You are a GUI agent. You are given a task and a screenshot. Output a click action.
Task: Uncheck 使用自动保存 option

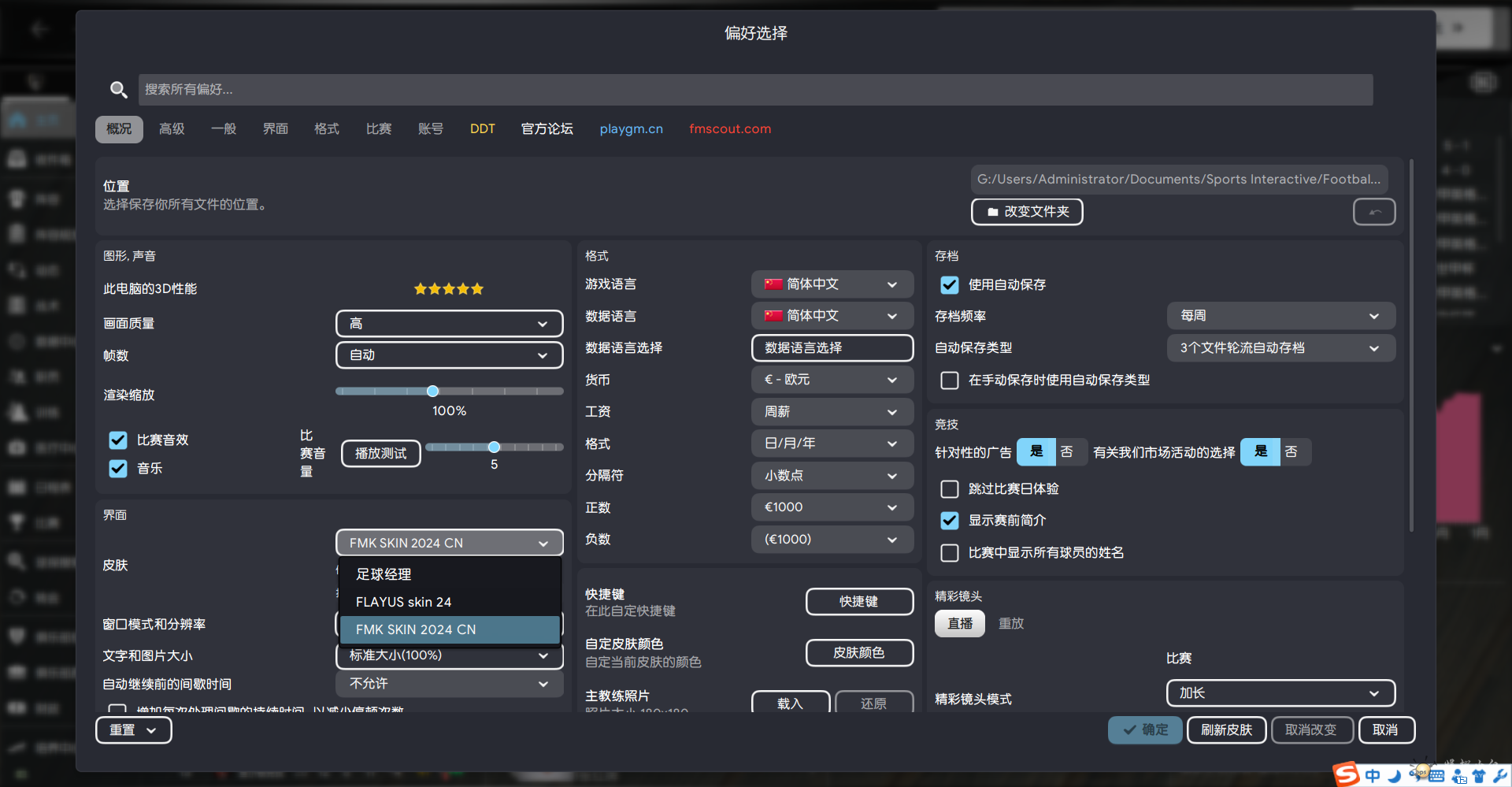coord(950,285)
